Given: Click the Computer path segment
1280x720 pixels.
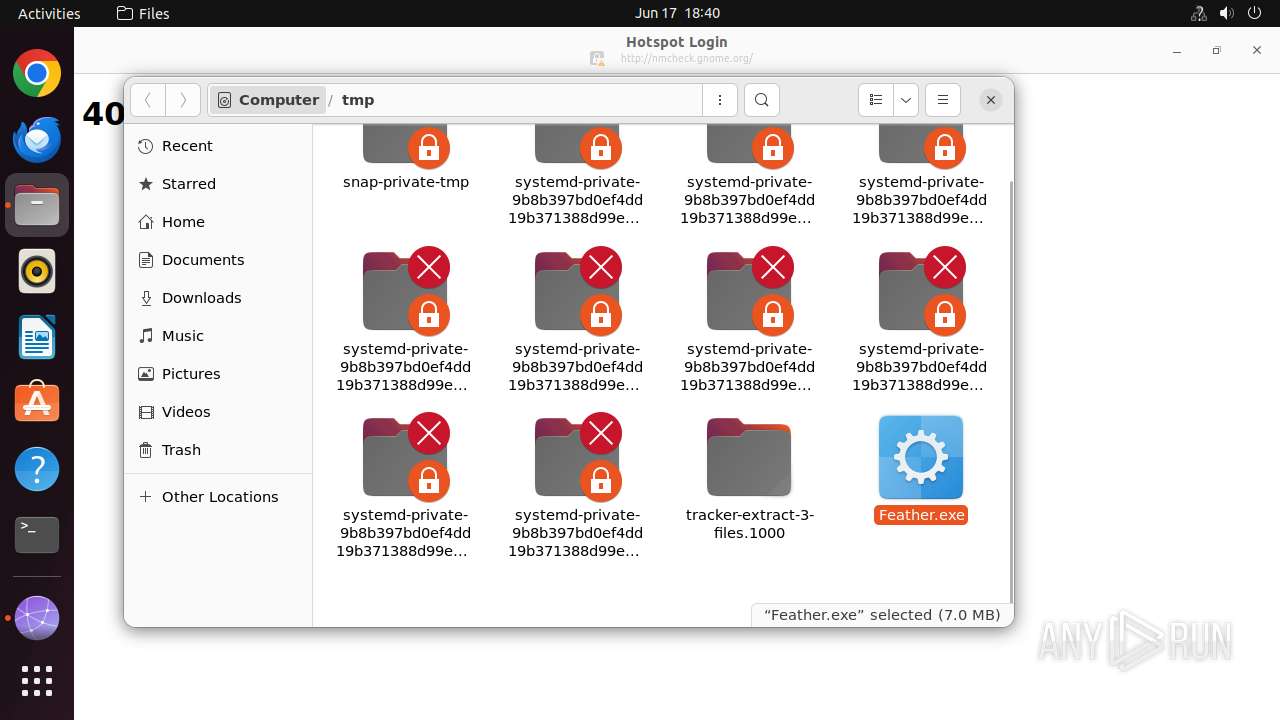Looking at the screenshot, I should pyautogui.click(x=268, y=100).
